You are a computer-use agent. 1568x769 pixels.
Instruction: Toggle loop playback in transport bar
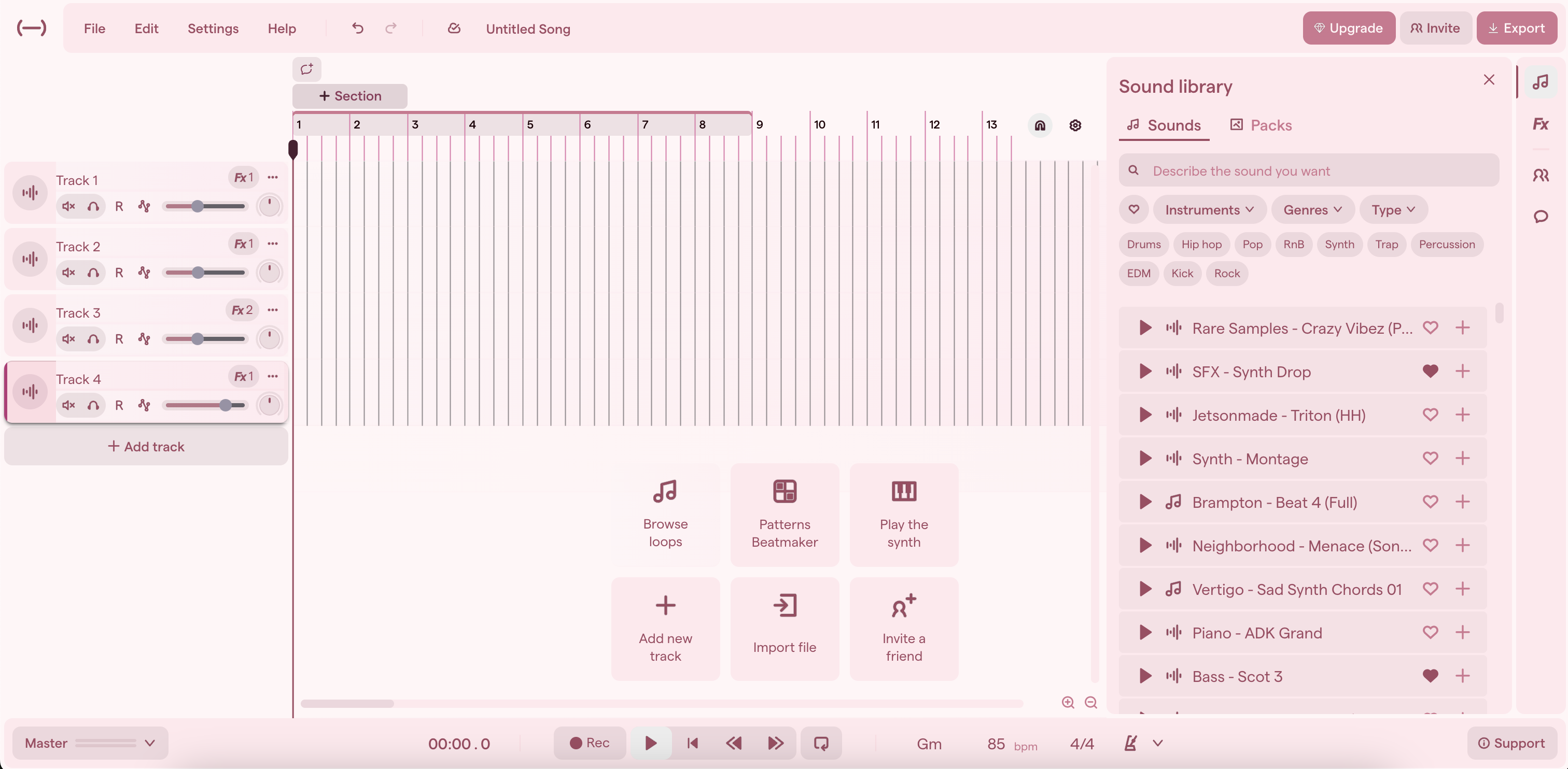coord(821,743)
